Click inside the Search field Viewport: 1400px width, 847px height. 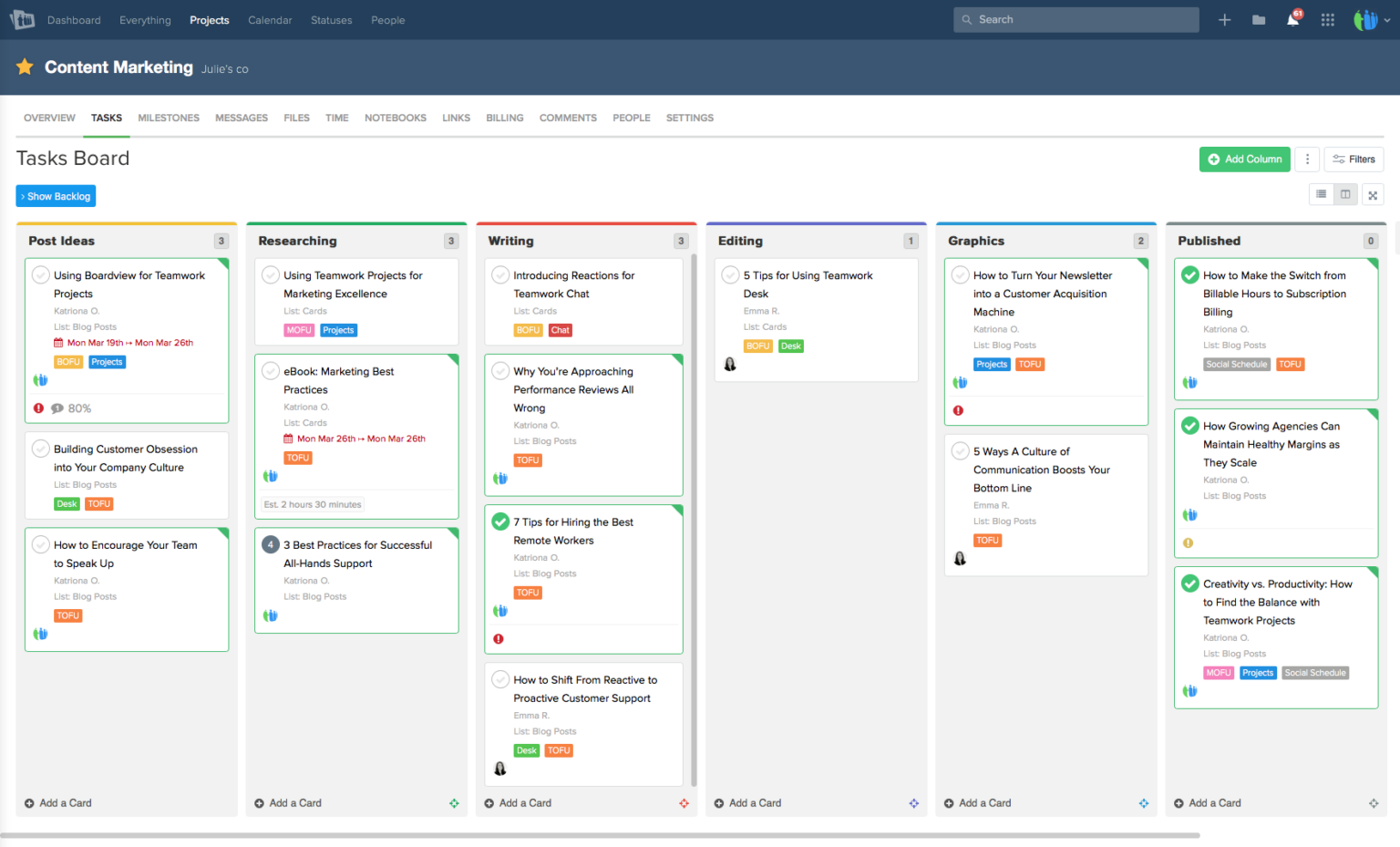1076,18
